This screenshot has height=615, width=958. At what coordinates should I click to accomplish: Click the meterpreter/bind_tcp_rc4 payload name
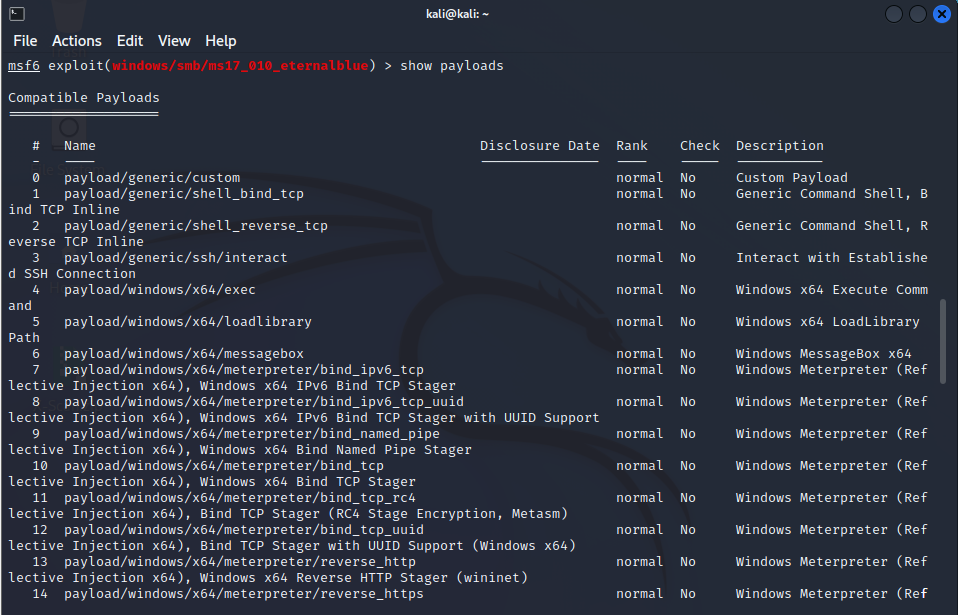tap(240, 498)
